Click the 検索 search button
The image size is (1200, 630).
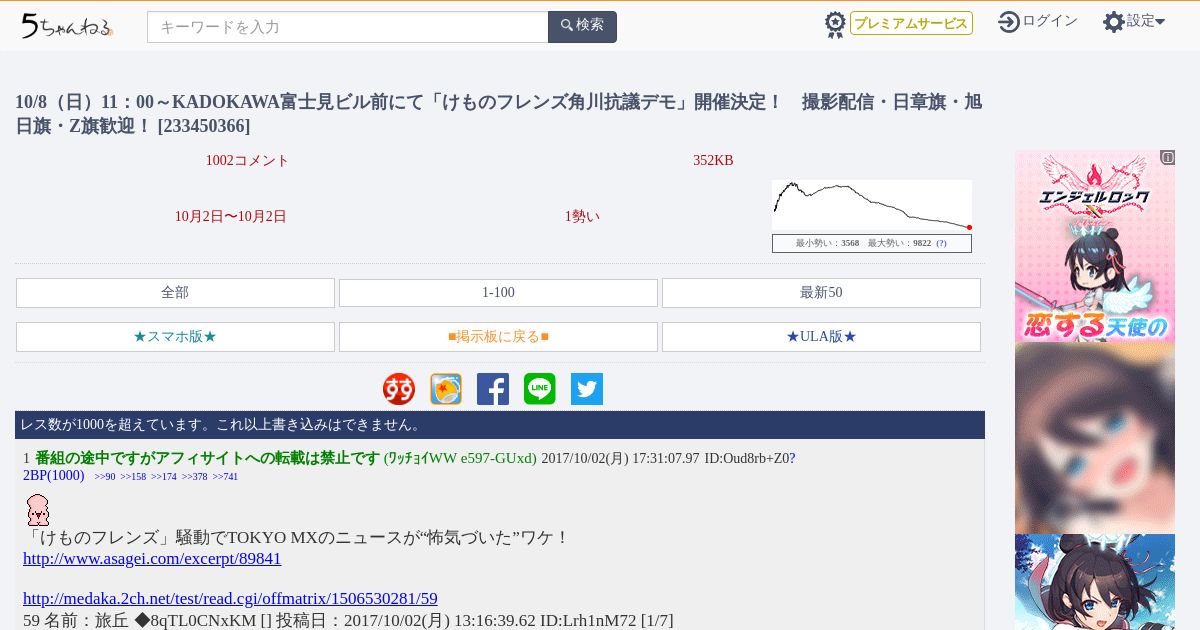(582, 27)
